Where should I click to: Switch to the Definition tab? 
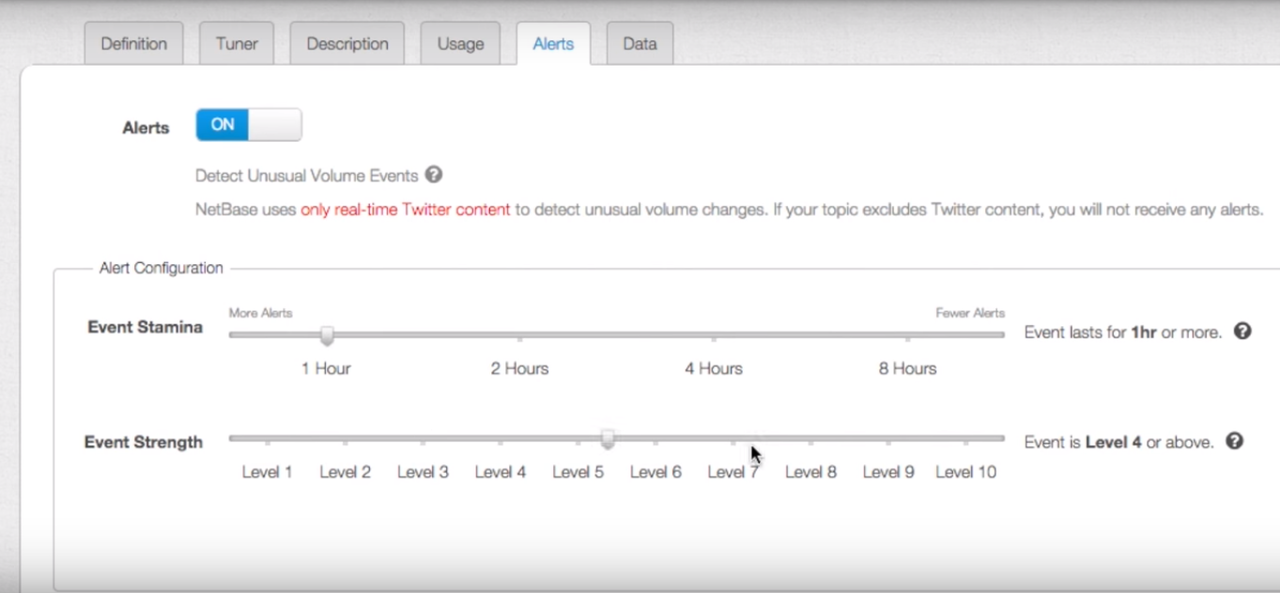(133, 43)
